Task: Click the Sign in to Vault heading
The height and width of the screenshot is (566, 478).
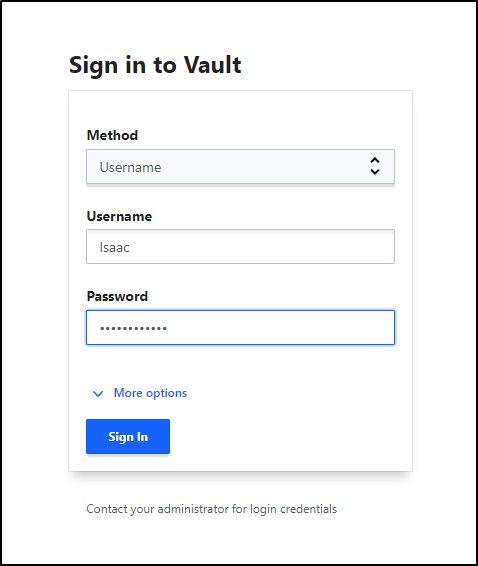Action: click(x=155, y=65)
